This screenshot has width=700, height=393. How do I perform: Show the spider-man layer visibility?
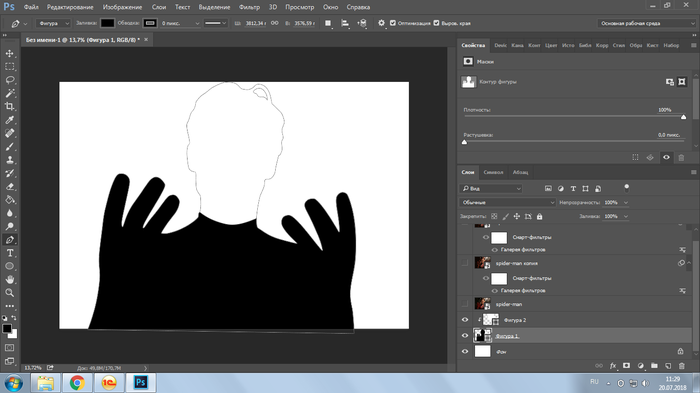click(465, 304)
